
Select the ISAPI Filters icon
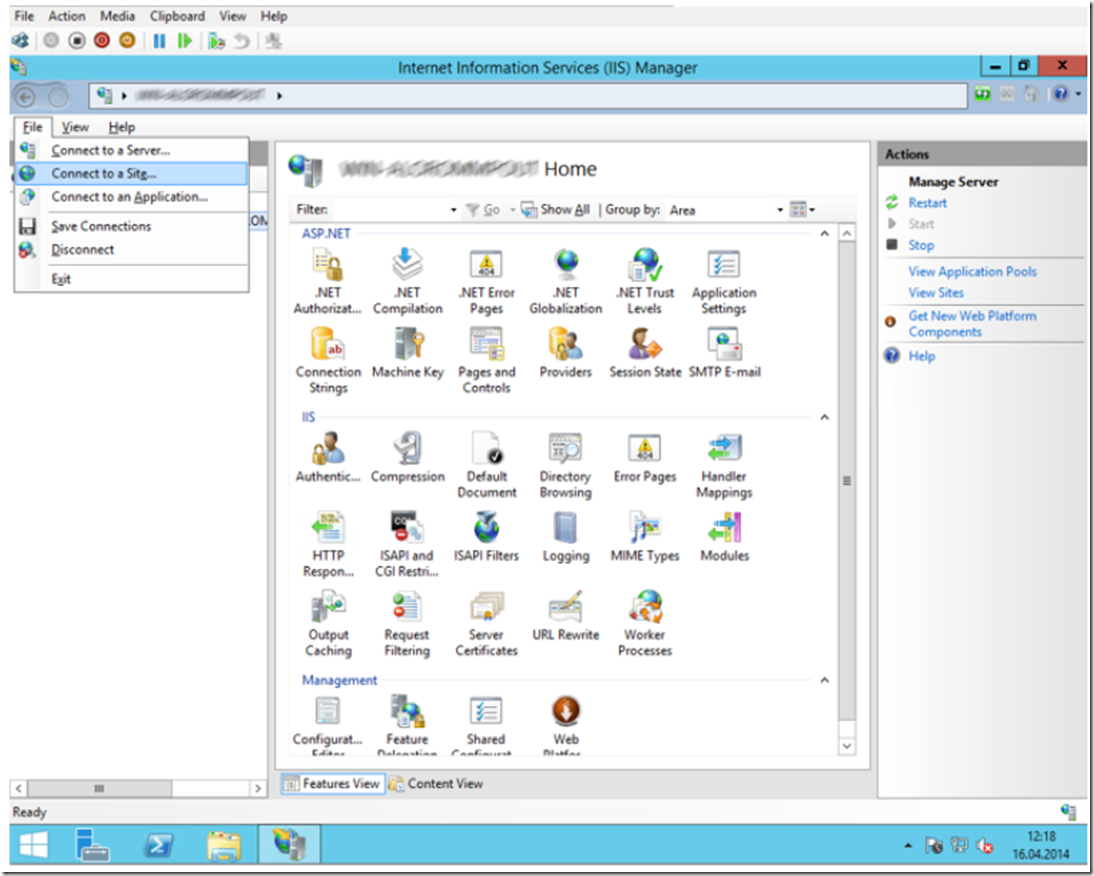tap(486, 537)
